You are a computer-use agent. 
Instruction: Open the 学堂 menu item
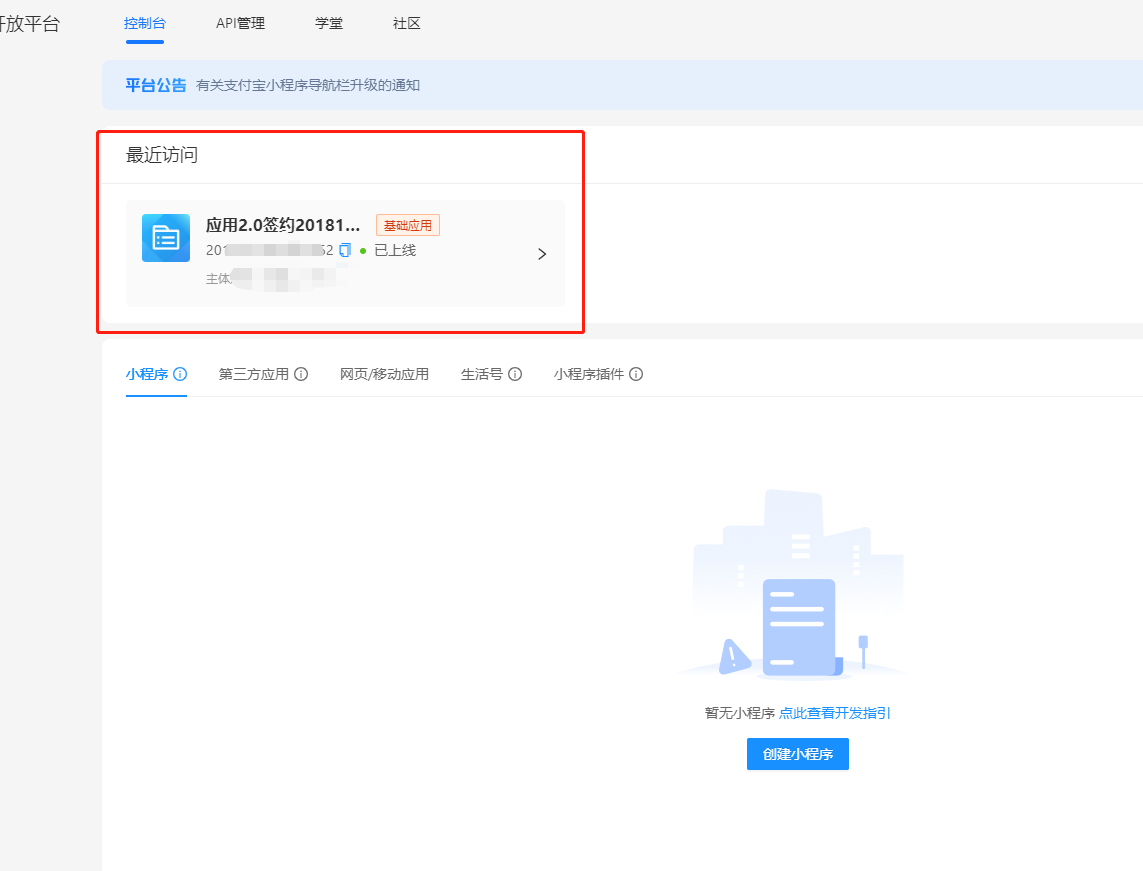click(x=328, y=23)
